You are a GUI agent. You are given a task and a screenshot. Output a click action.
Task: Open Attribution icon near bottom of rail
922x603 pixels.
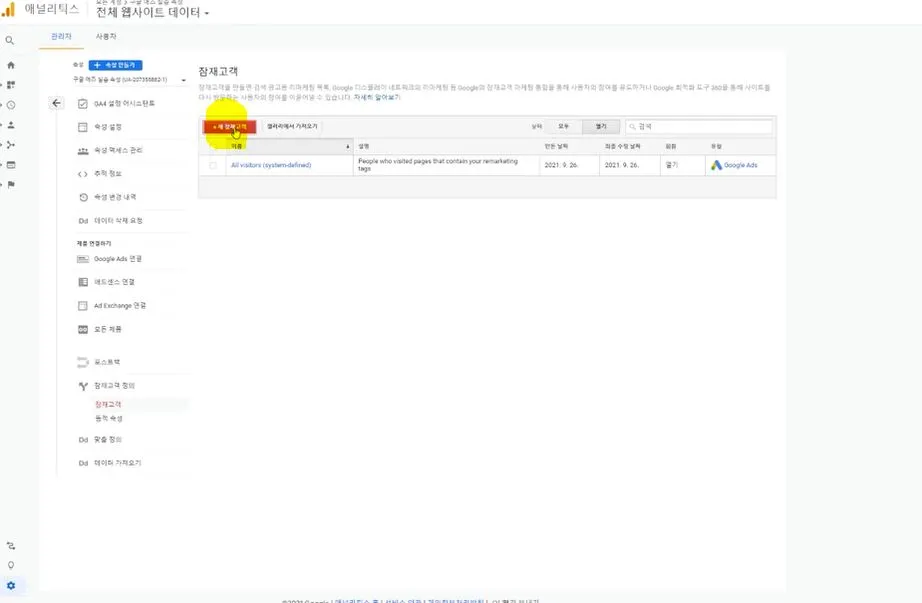coord(11,546)
